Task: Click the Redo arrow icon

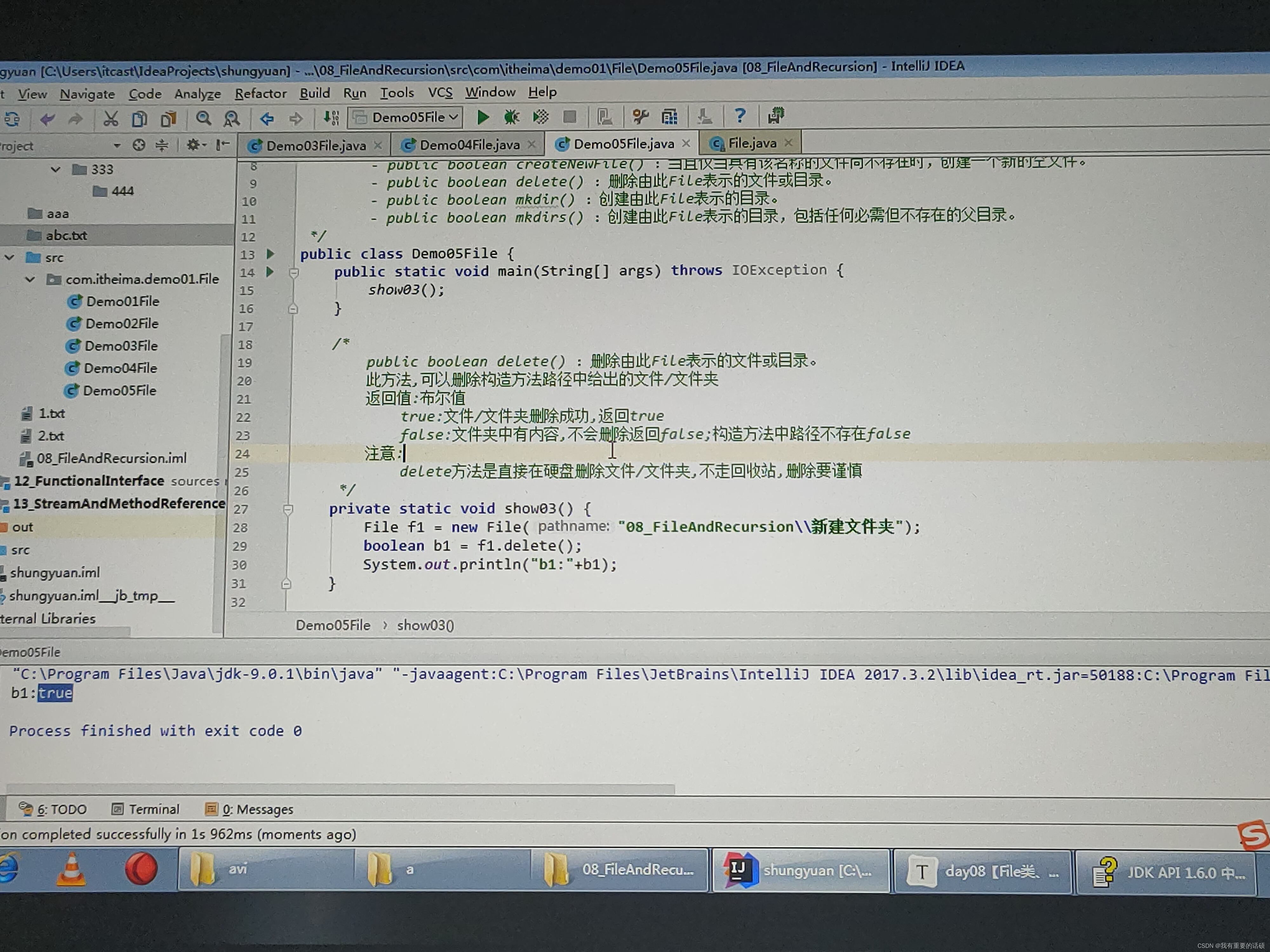Action: point(75,119)
